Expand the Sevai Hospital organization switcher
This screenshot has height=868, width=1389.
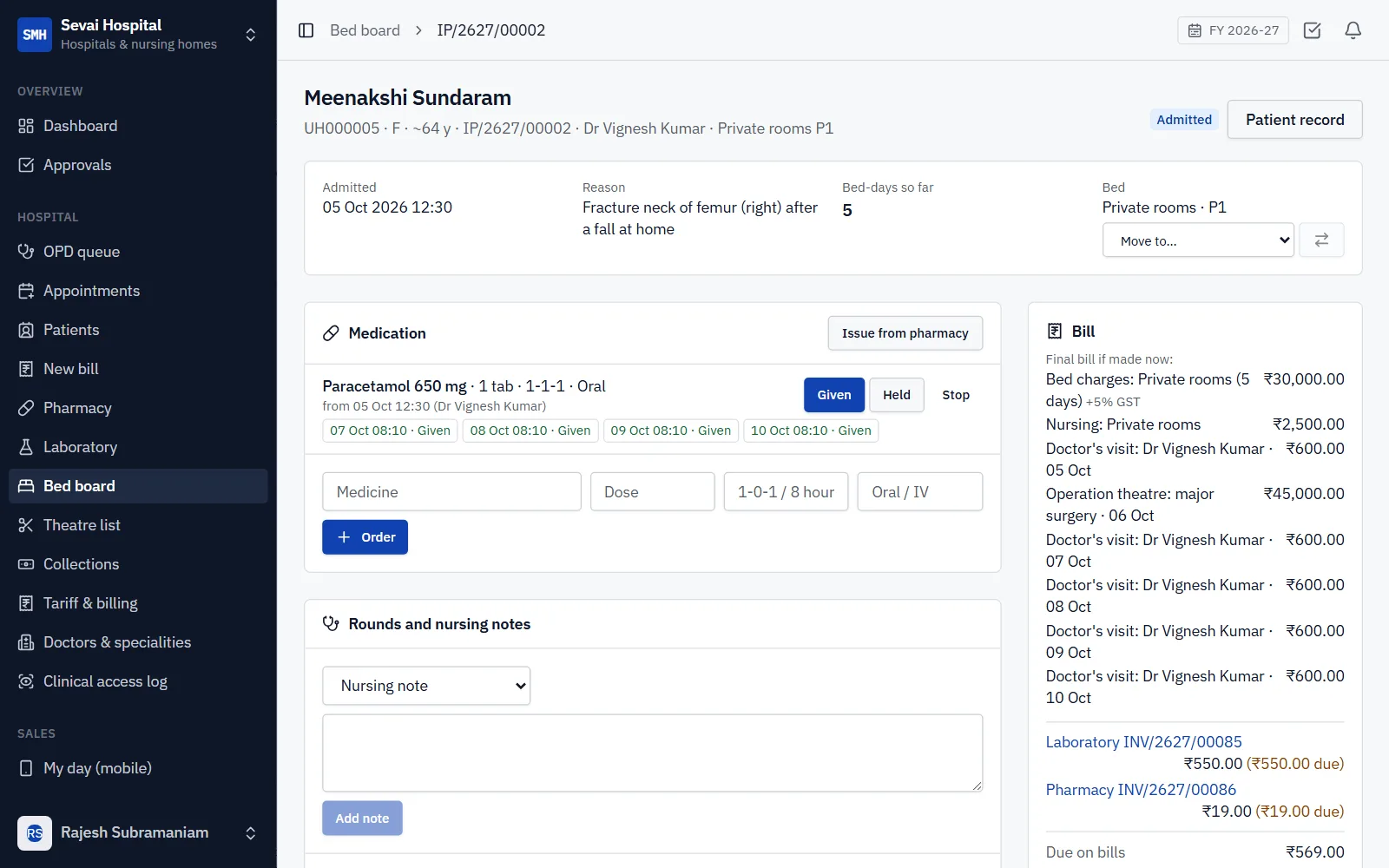[250, 35]
